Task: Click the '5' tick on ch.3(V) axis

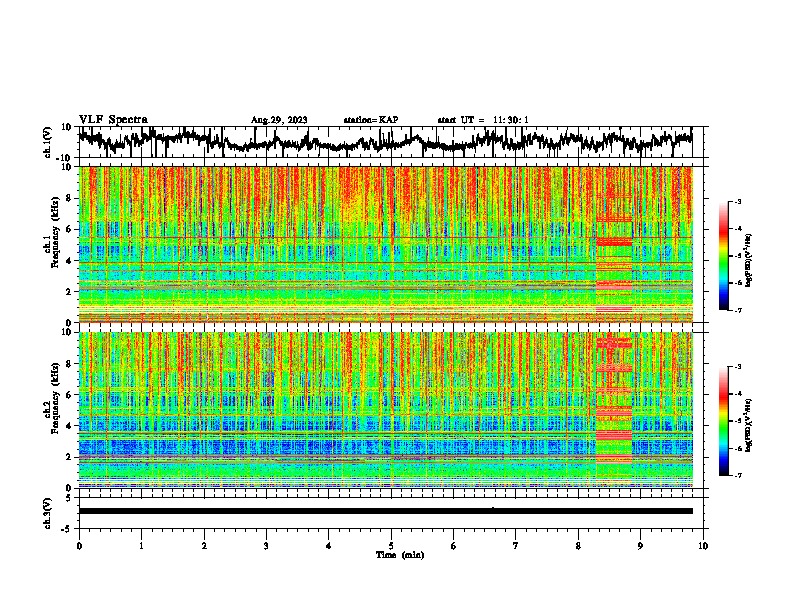Action: click(70, 498)
